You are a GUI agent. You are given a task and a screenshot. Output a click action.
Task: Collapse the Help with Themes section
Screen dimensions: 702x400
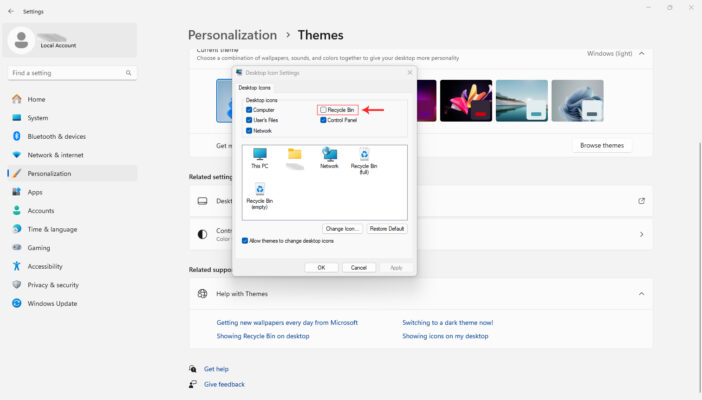pos(641,293)
